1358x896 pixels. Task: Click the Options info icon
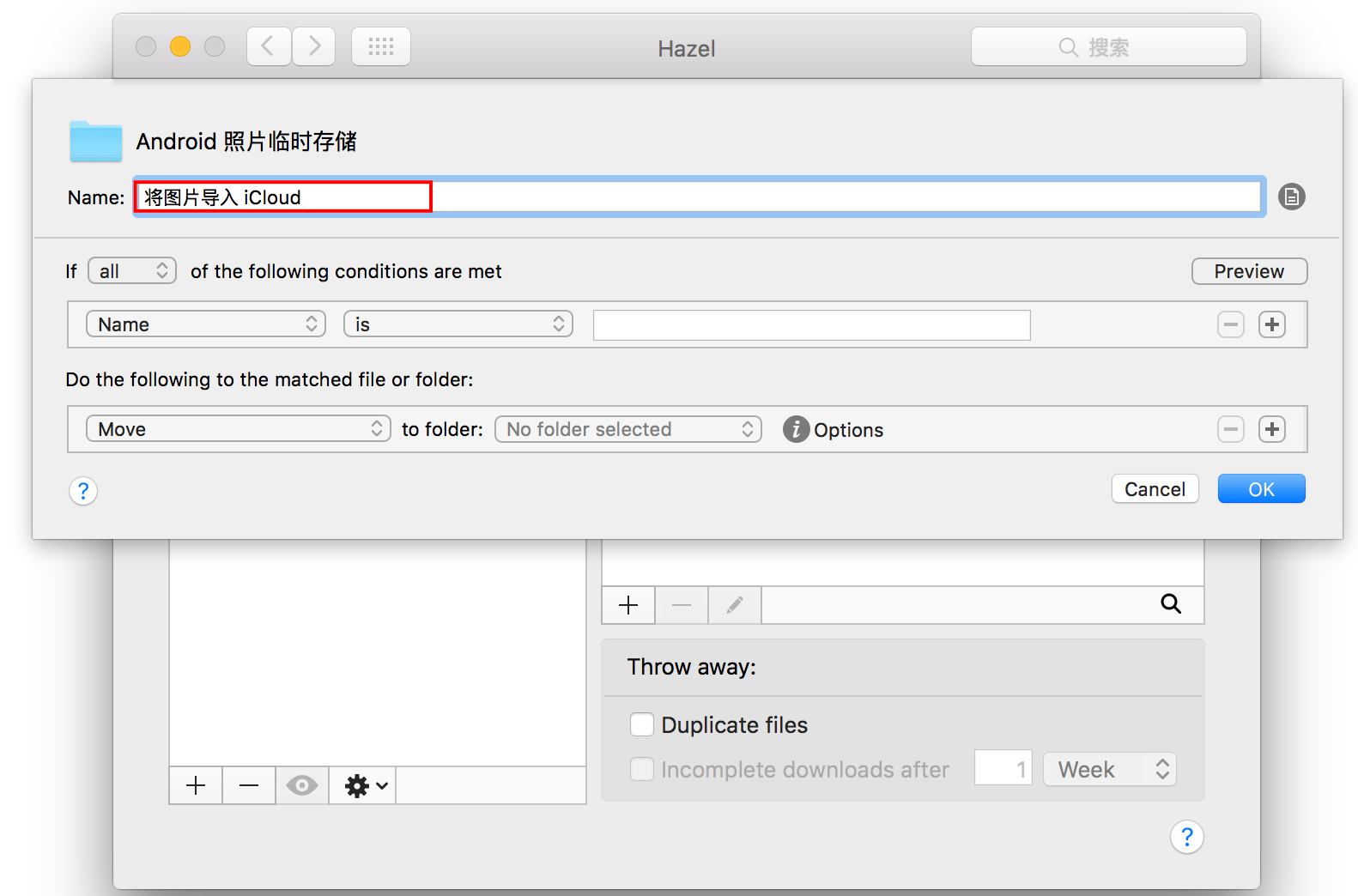[796, 429]
